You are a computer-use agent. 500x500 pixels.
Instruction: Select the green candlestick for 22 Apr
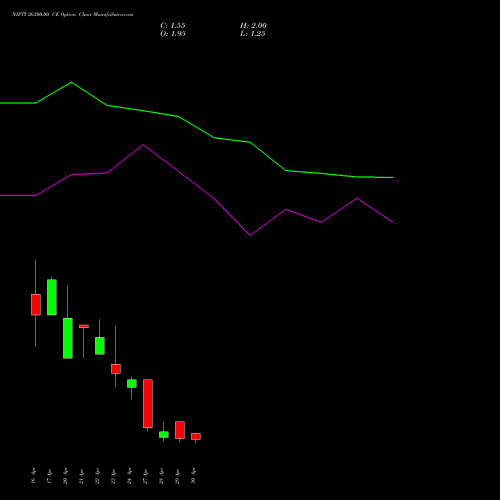[x=100, y=346]
